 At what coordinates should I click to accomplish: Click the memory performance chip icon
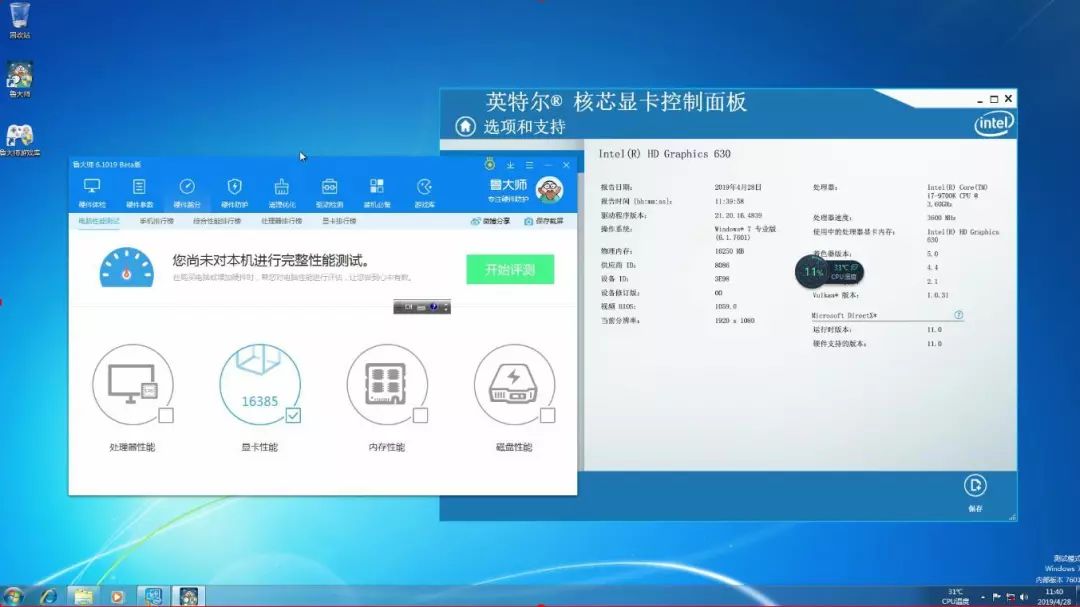pos(386,384)
